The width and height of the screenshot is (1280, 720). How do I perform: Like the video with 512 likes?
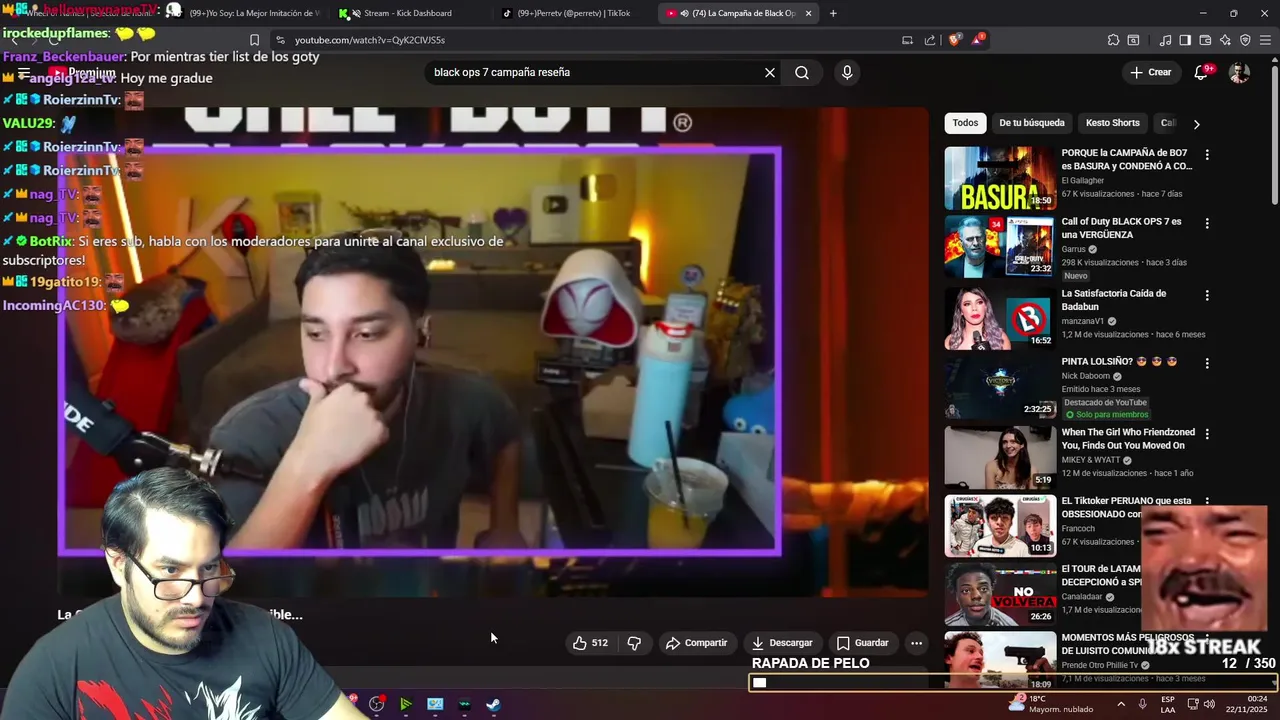coord(590,643)
